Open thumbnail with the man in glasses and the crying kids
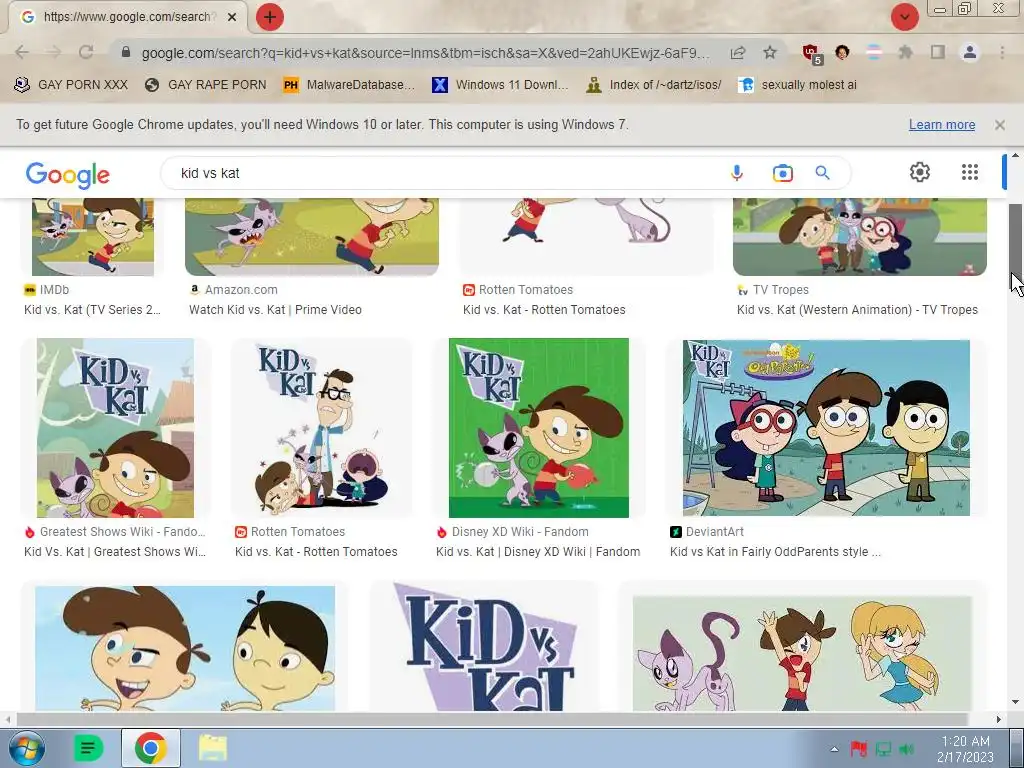1024x768 pixels. [x=322, y=428]
